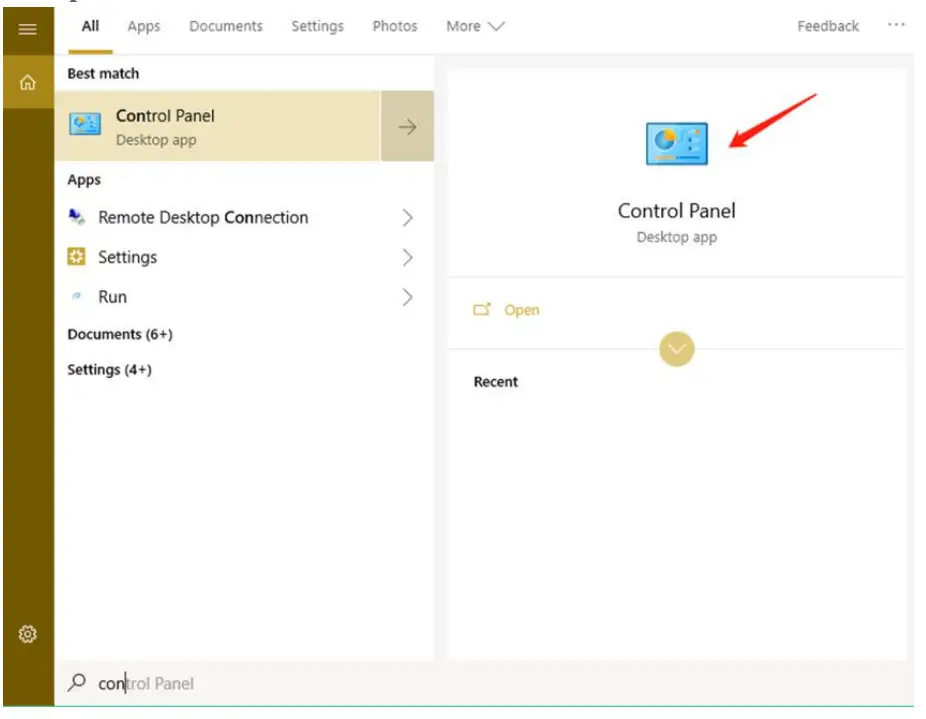
Task: Click the Control Panel icon in Best match
Action: (x=85, y=125)
